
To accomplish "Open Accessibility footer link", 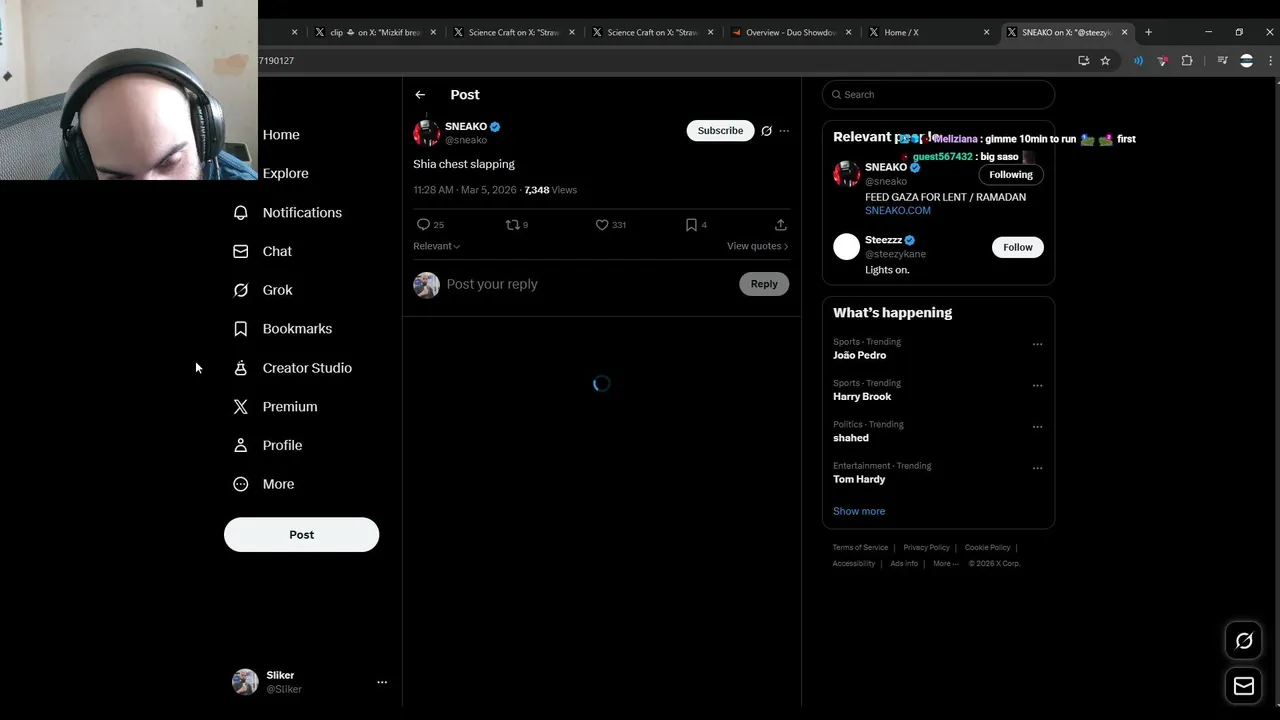I will pos(854,563).
